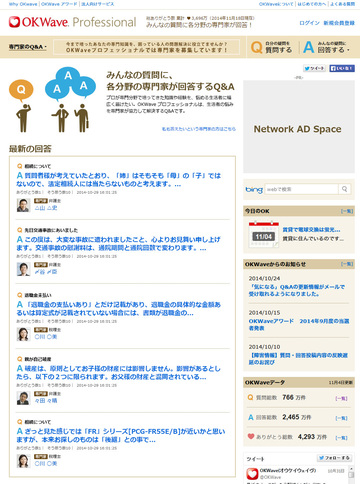This screenshot has width=360, height=484.
Task: Click the 11/04 calendar icon
Action: point(264,234)
